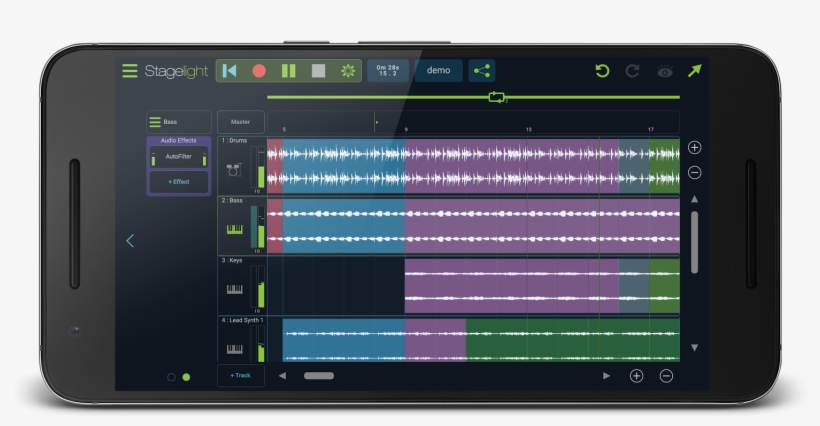Open the transport settings gear icon

(x=347, y=71)
